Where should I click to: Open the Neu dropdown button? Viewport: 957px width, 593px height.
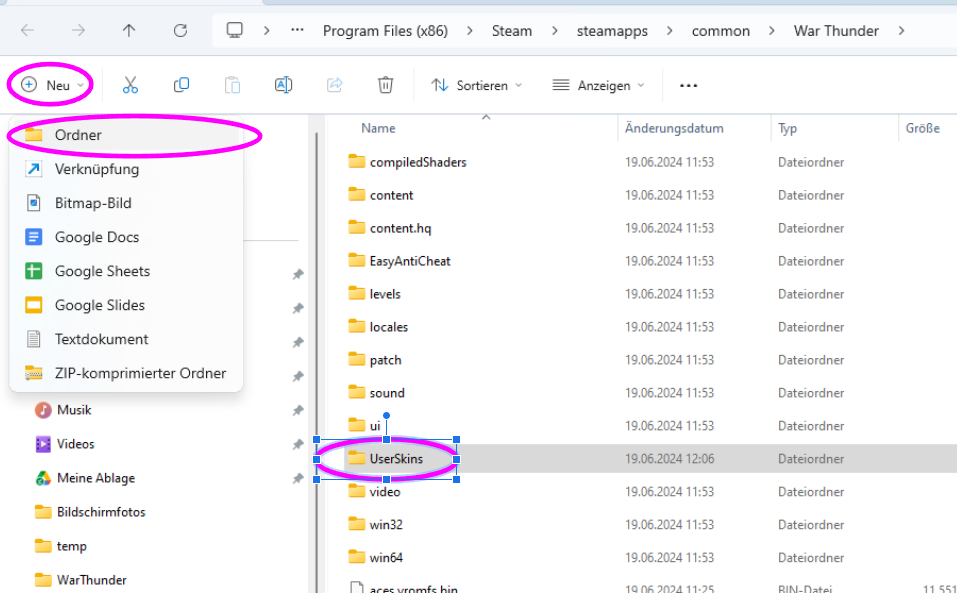52,85
